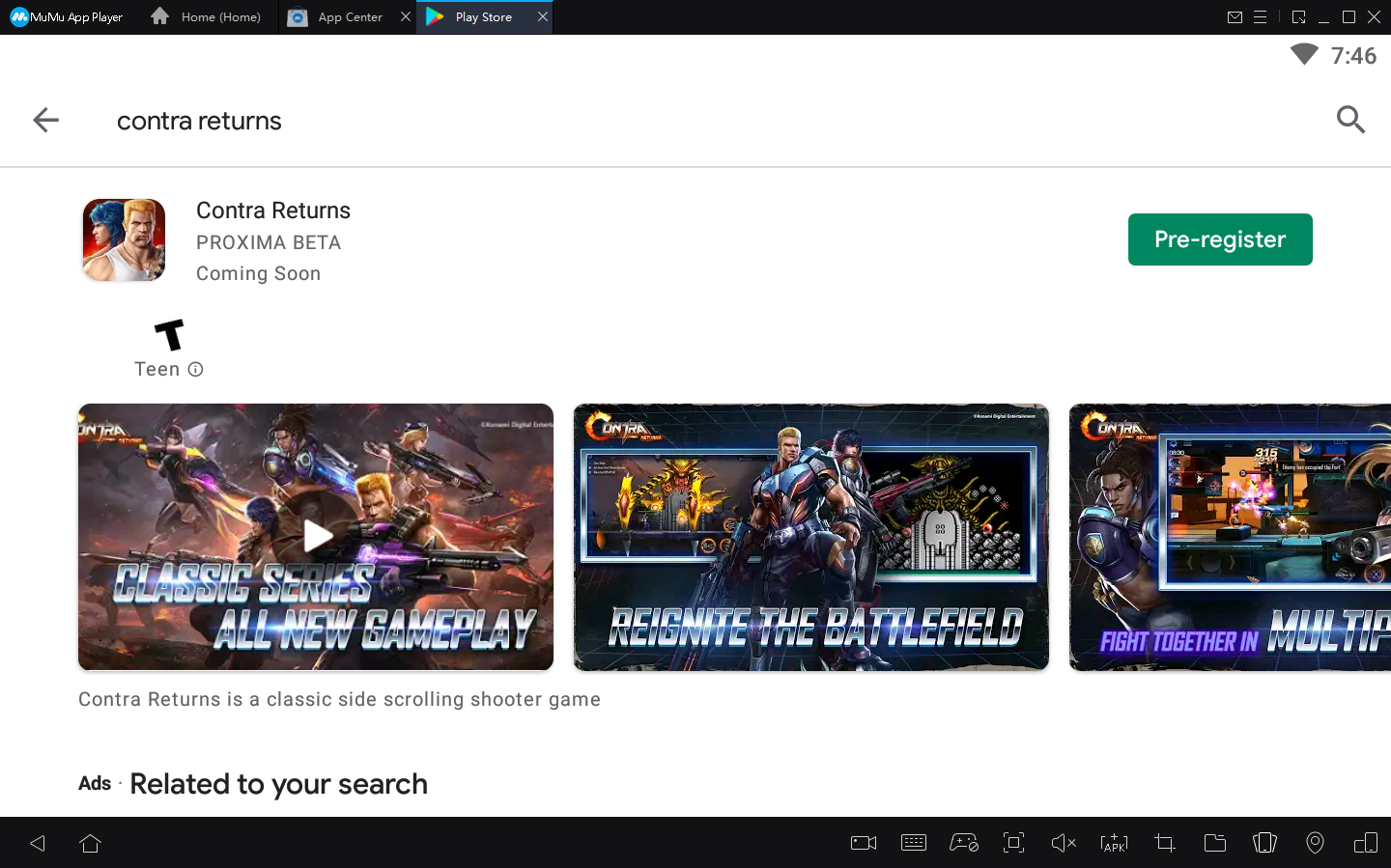
Task: Take a screenshot with the crop icon
Action: click(x=1165, y=843)
